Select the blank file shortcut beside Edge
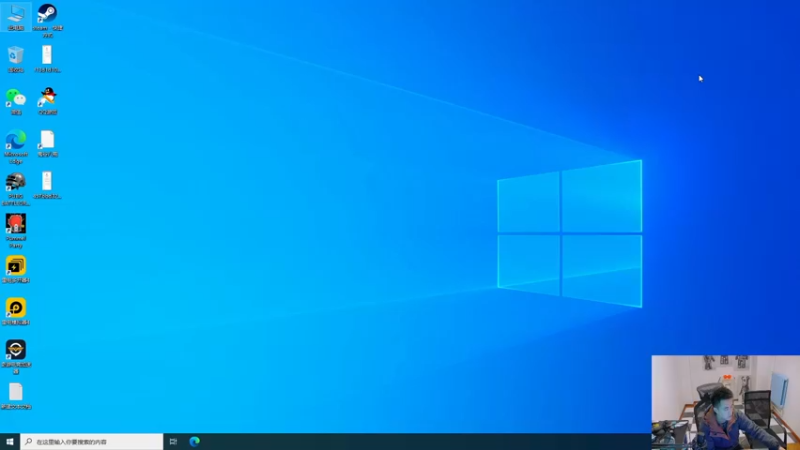Screen dimensions: 800x450 click(47, 143)
